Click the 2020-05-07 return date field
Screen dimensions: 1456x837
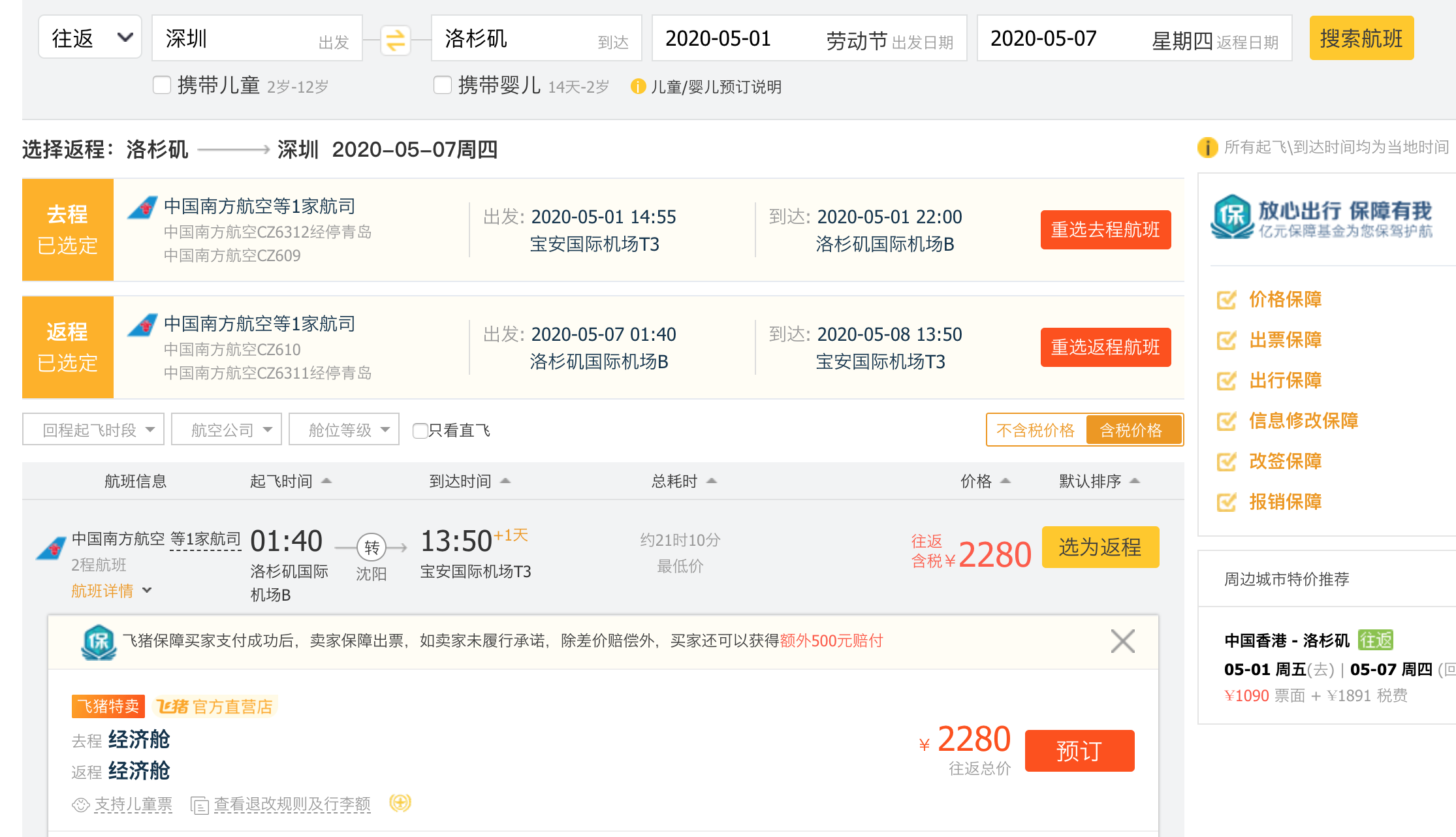click(x=1134, y=38)
